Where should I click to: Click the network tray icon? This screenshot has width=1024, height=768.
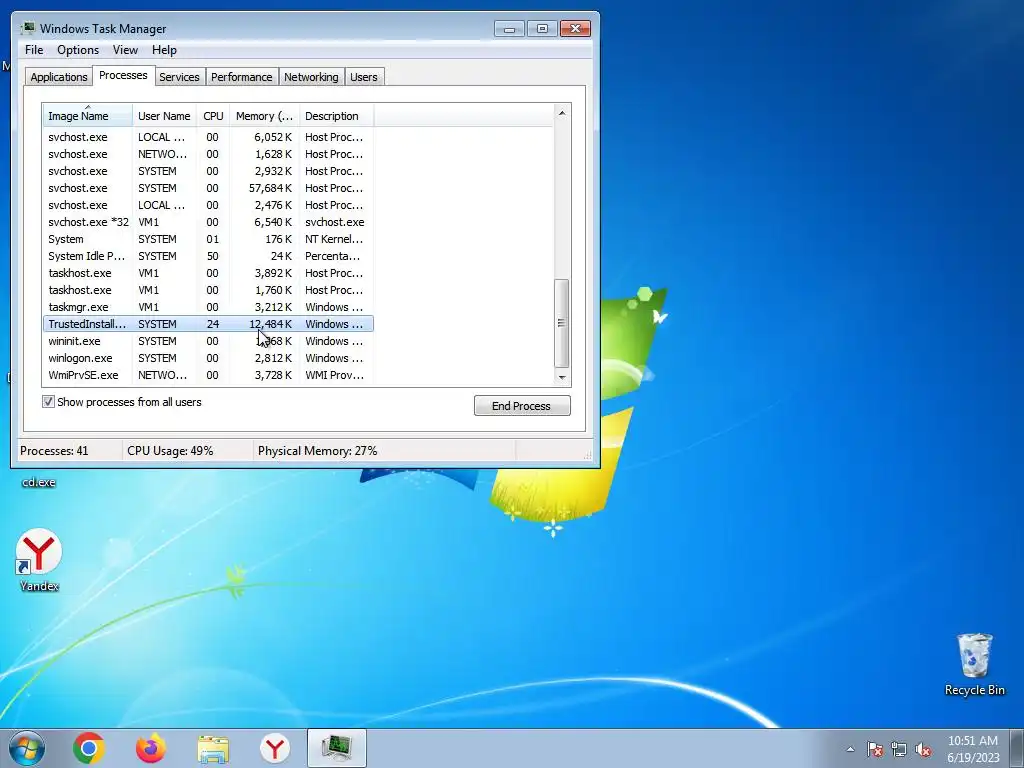(x=899, y=749)
